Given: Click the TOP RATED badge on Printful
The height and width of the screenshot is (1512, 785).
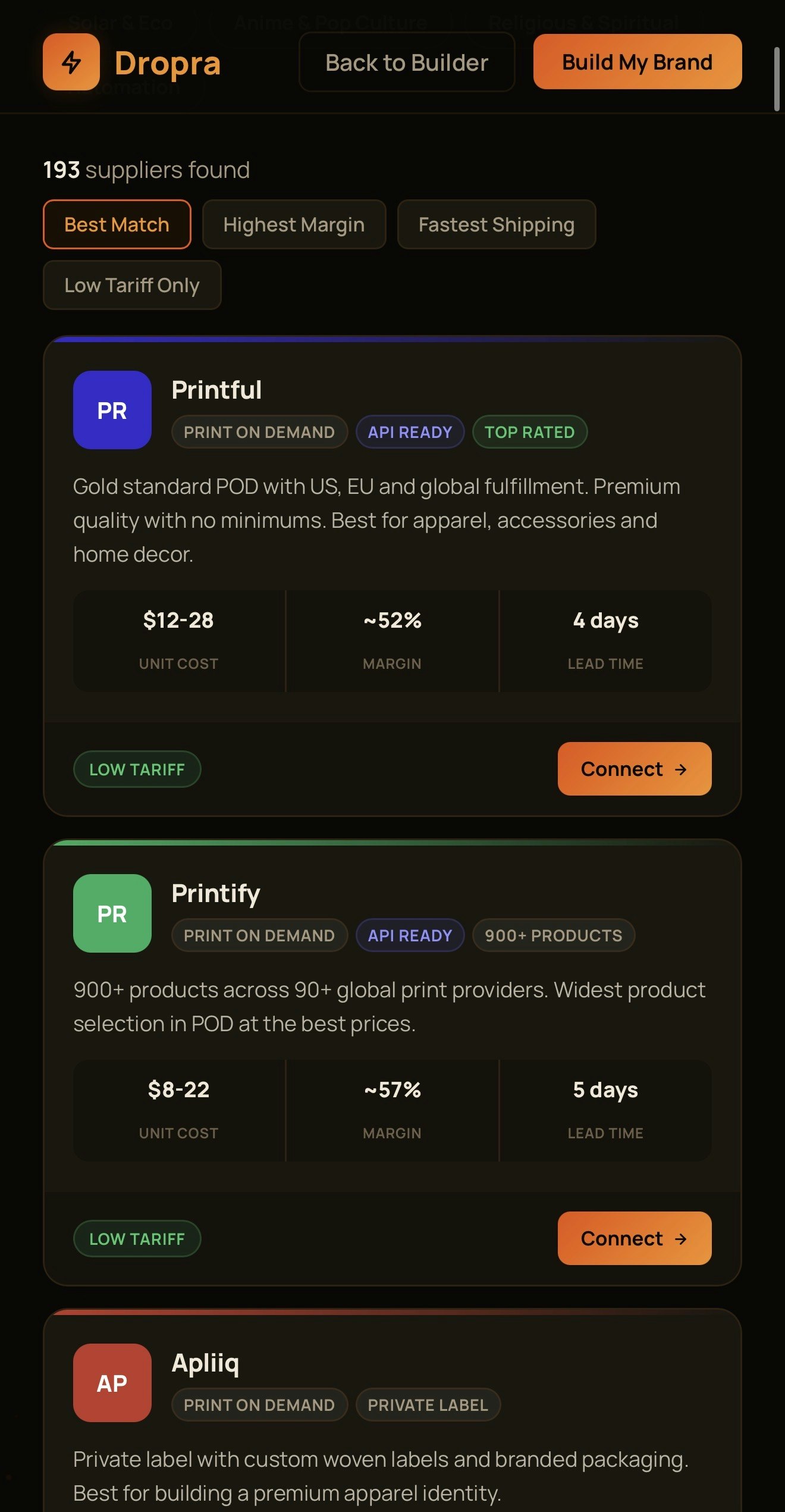Looking at the screenshot, I should [529, 432].
